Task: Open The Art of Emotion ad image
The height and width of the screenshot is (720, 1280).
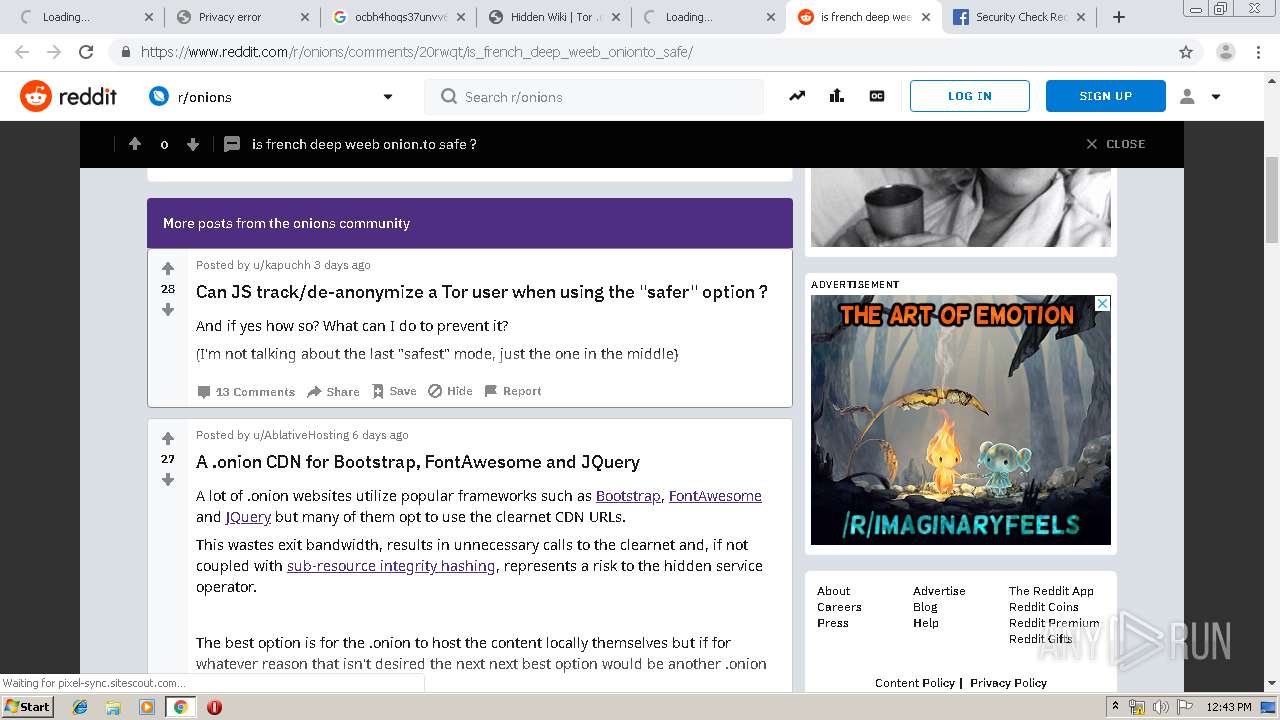Action: point(961,420)
